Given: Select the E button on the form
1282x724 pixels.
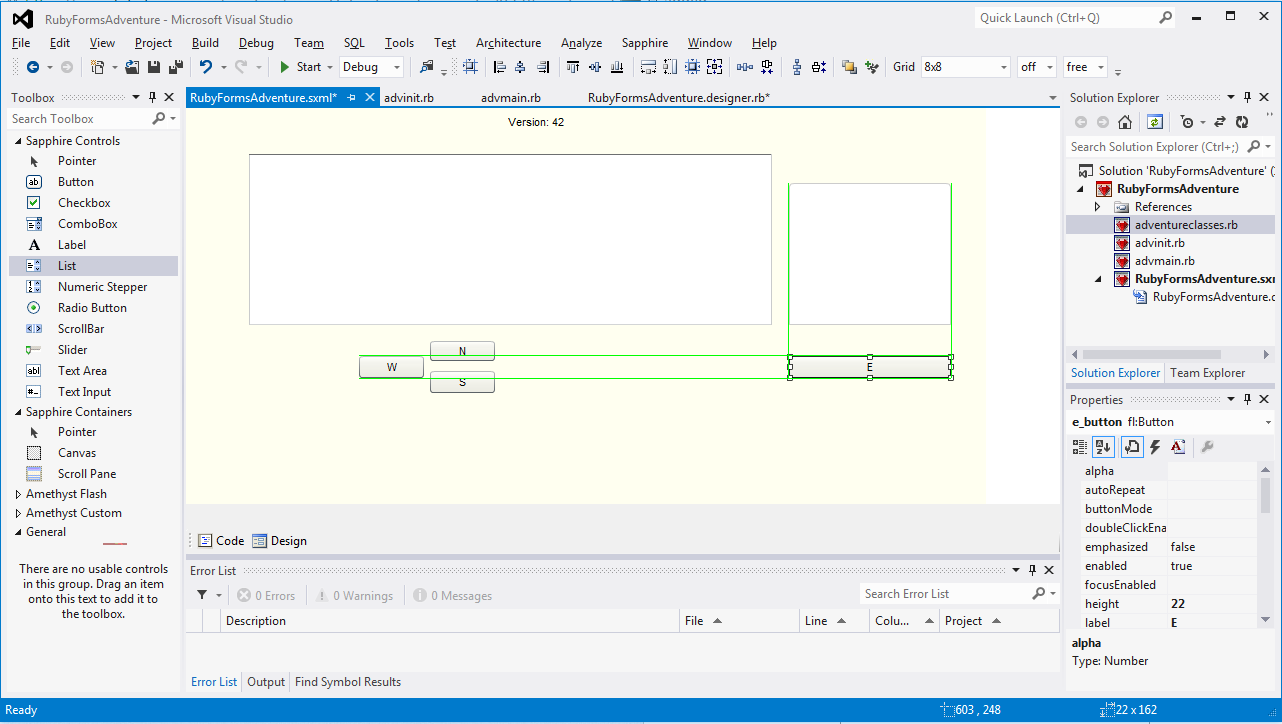Looking at the screenshot, I should [x=870, y=367].
